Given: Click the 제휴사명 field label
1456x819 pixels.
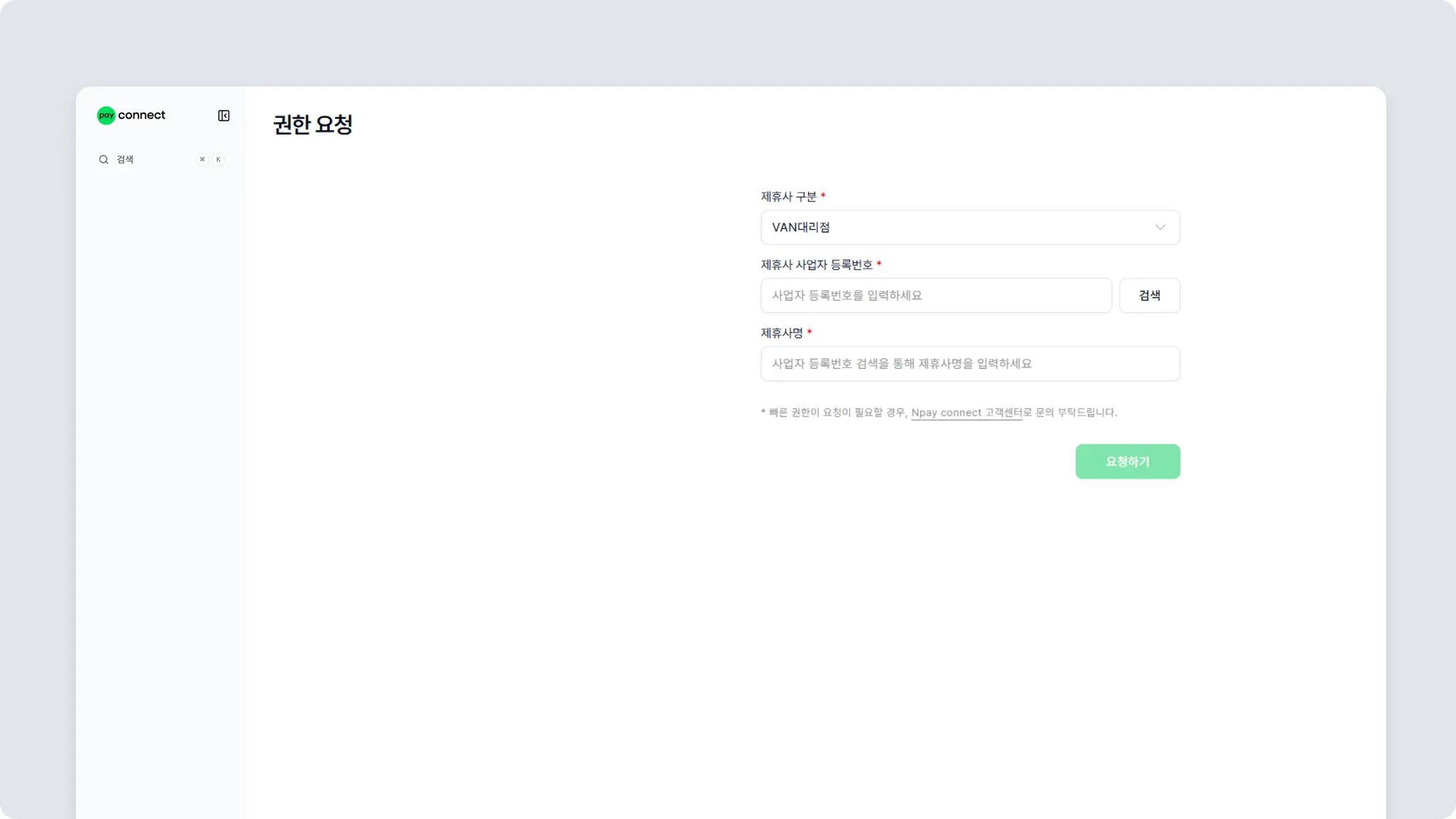Looking at the screenshot, I should 781,333.
